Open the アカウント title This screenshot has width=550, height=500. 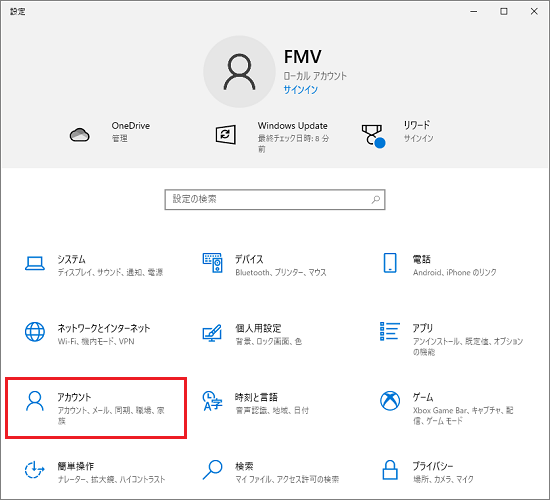click(74, 397)
